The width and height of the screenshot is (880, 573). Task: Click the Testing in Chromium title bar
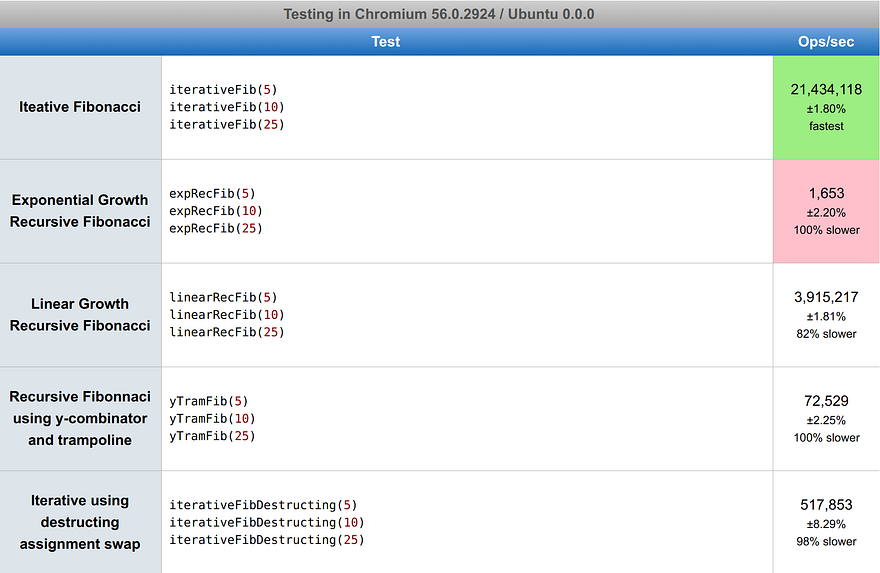point(439,14)
